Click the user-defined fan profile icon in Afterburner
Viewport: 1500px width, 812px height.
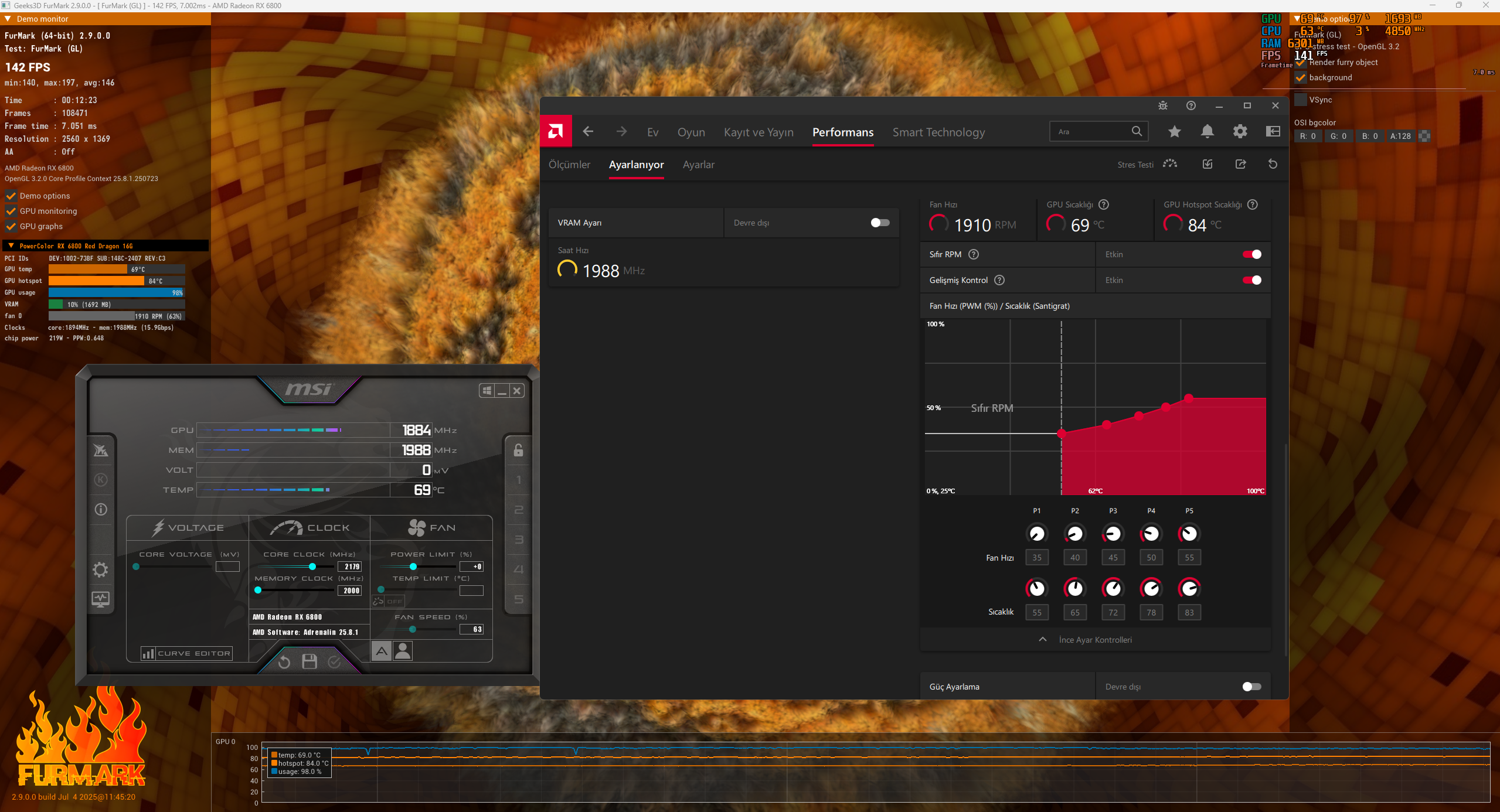point(403,650)
